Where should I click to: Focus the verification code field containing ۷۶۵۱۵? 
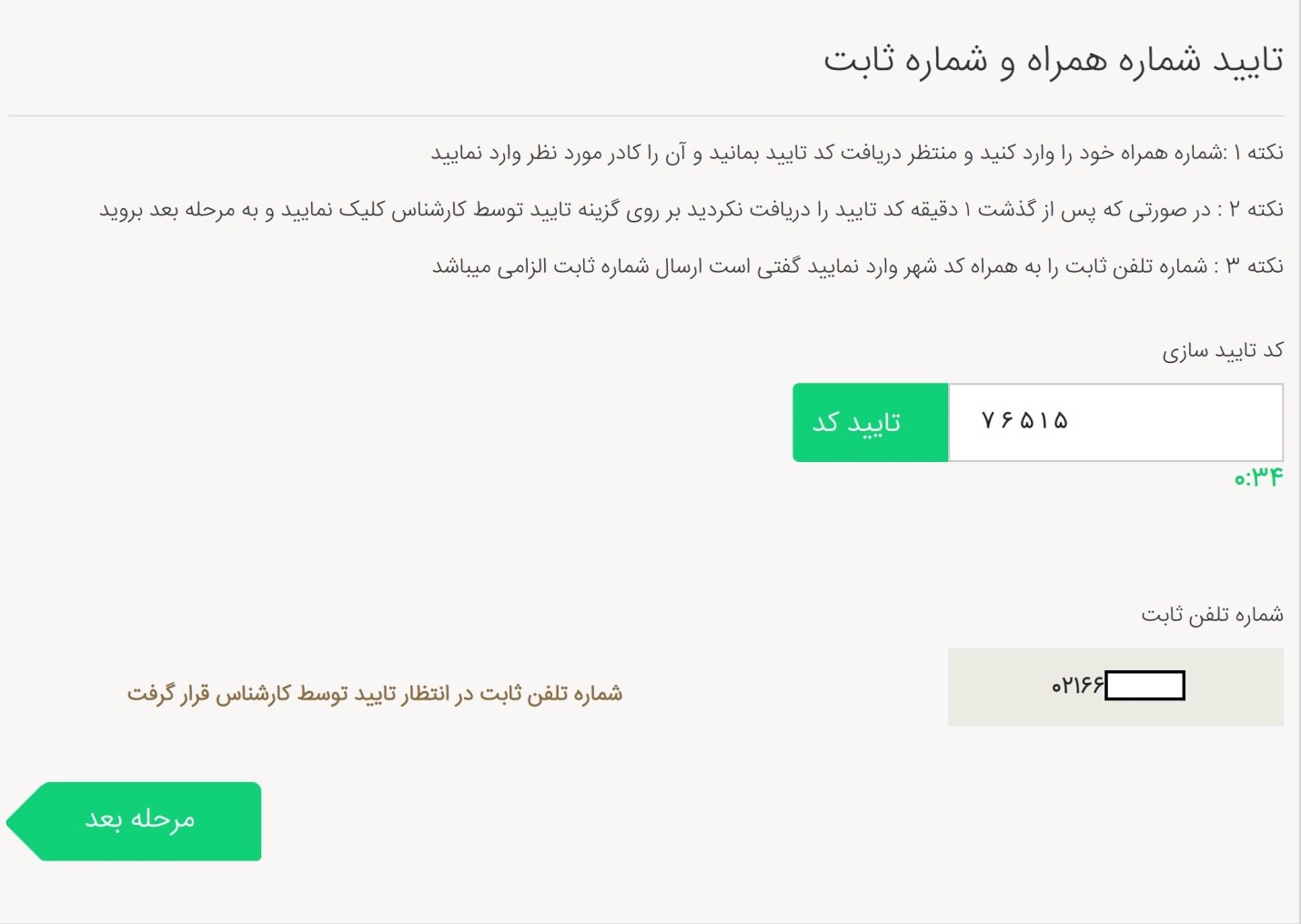click(x=1115, y=423)
